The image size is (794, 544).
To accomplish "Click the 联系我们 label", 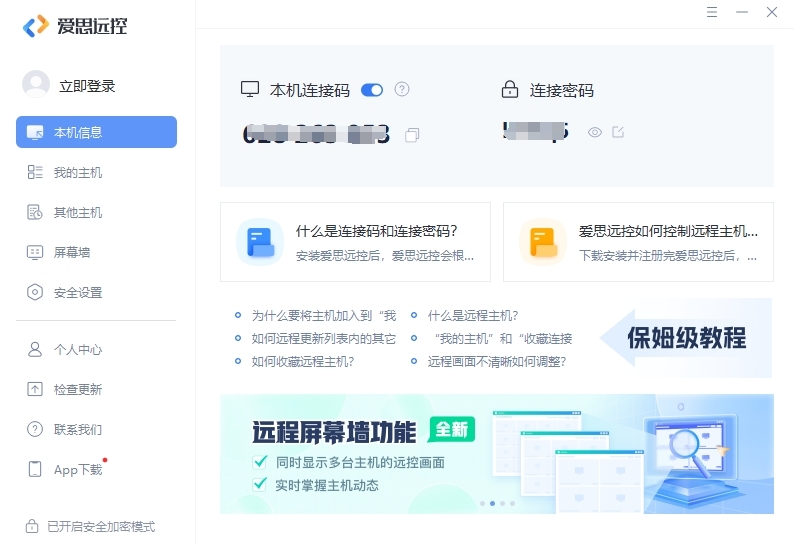I will point(78,429).
